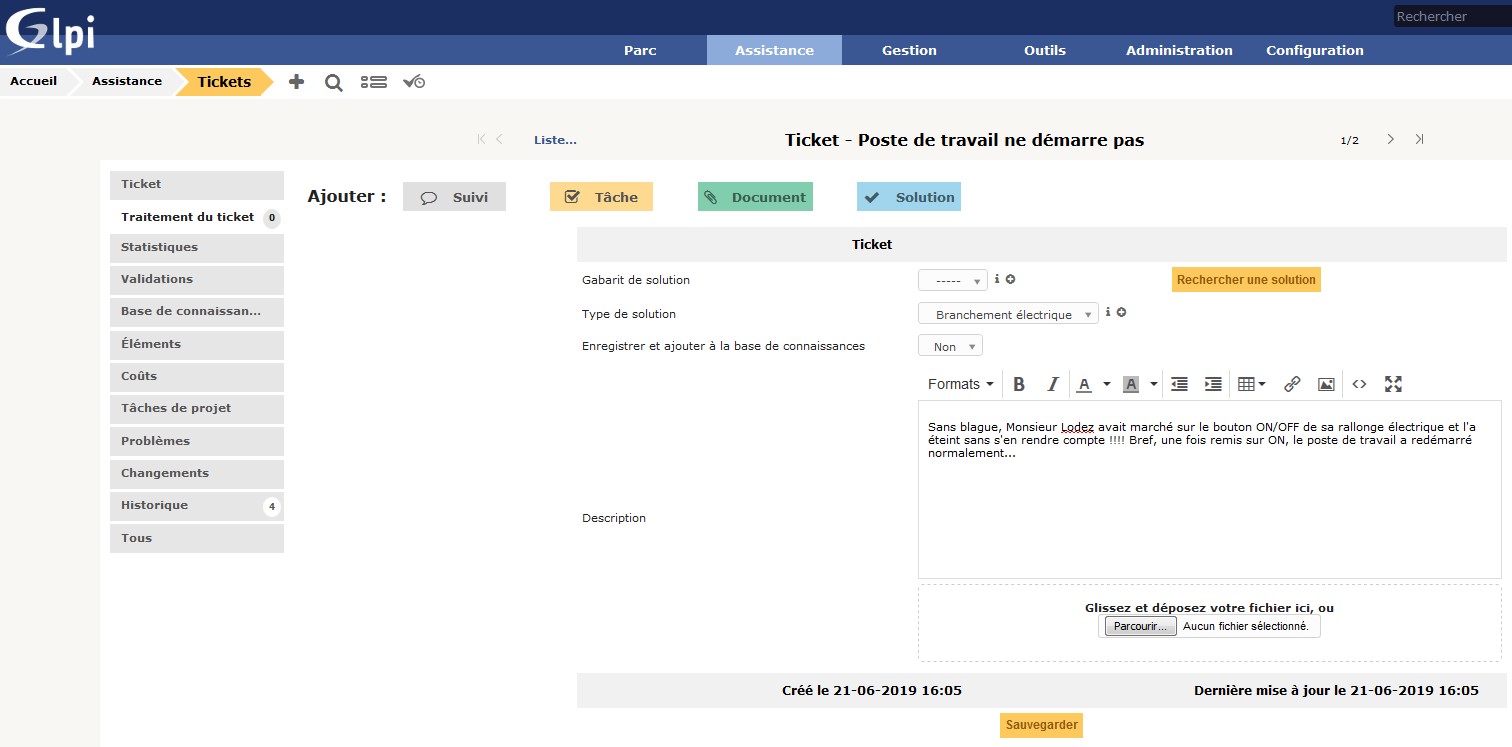Click the Solution add button
Screen dimensions: 1512x747
coord(909,197)
